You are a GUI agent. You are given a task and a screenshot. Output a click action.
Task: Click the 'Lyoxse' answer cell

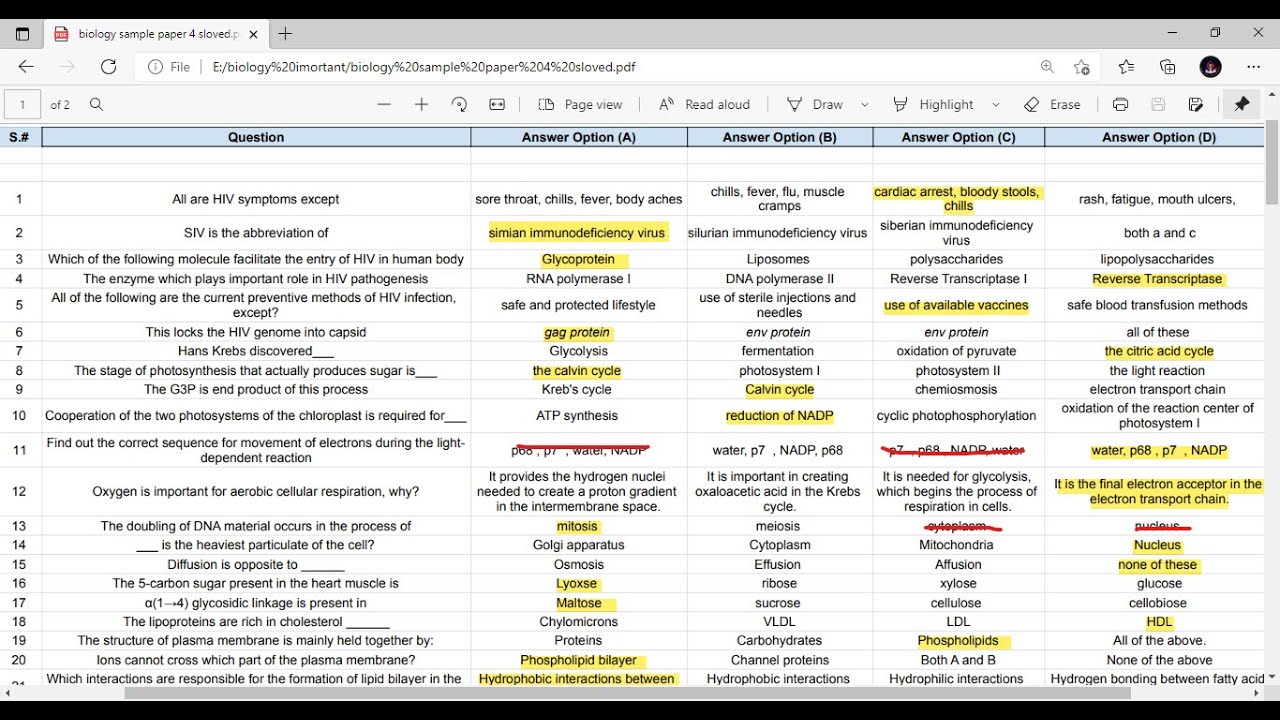(x=577, y=583)
